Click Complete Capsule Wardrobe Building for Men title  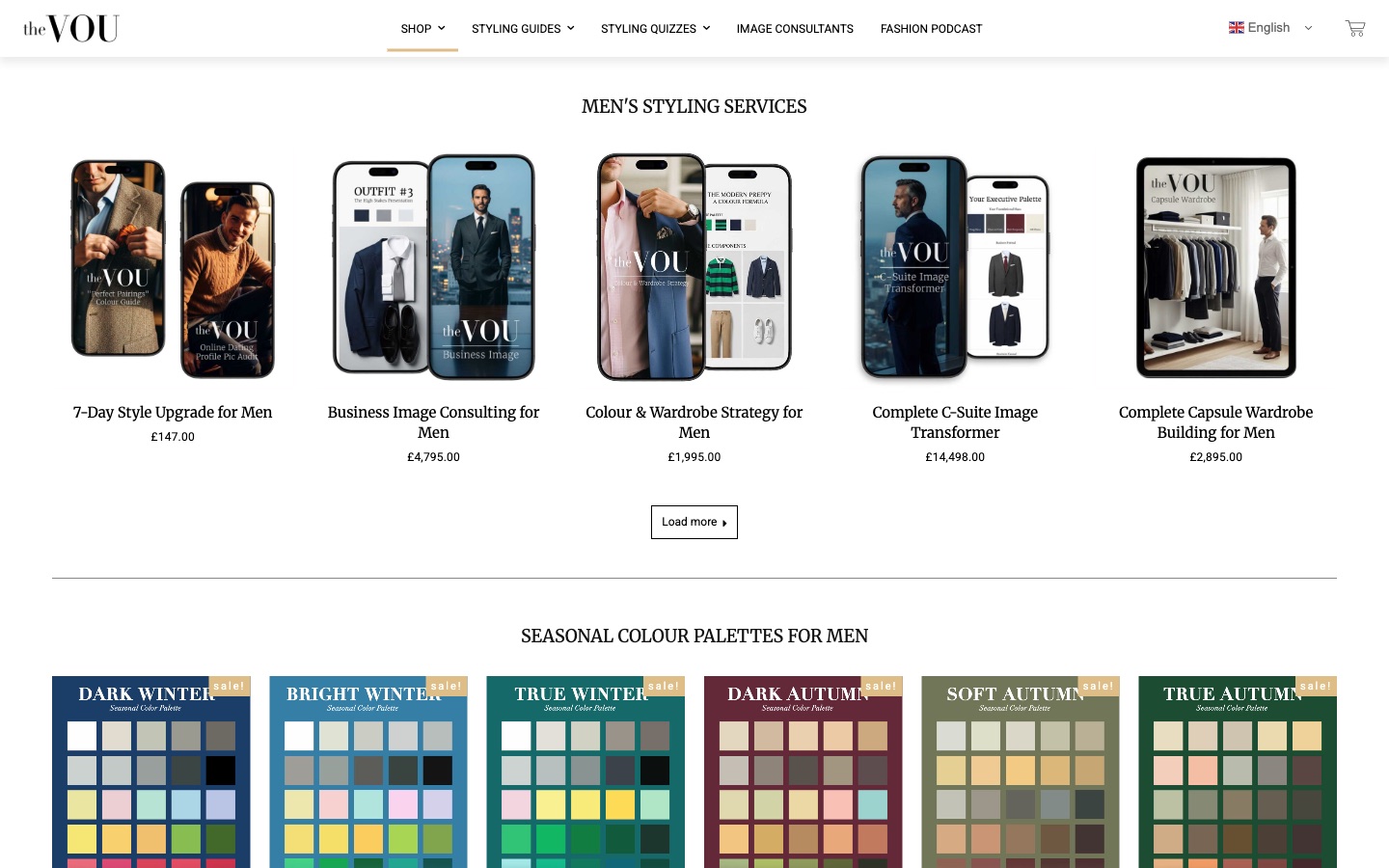[x=1216, y=422]
